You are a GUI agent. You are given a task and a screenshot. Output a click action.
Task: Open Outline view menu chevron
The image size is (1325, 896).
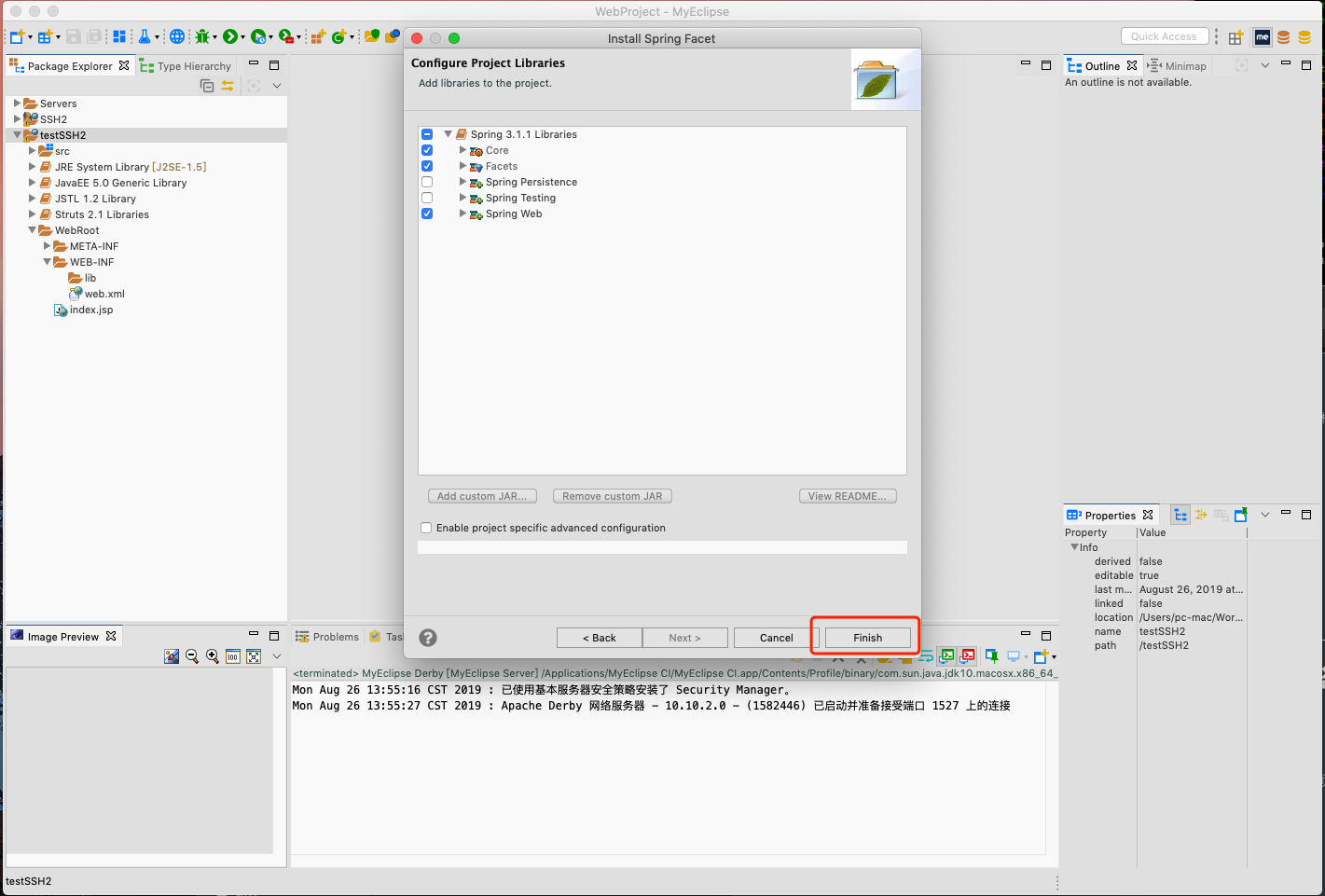[1265, 65]
